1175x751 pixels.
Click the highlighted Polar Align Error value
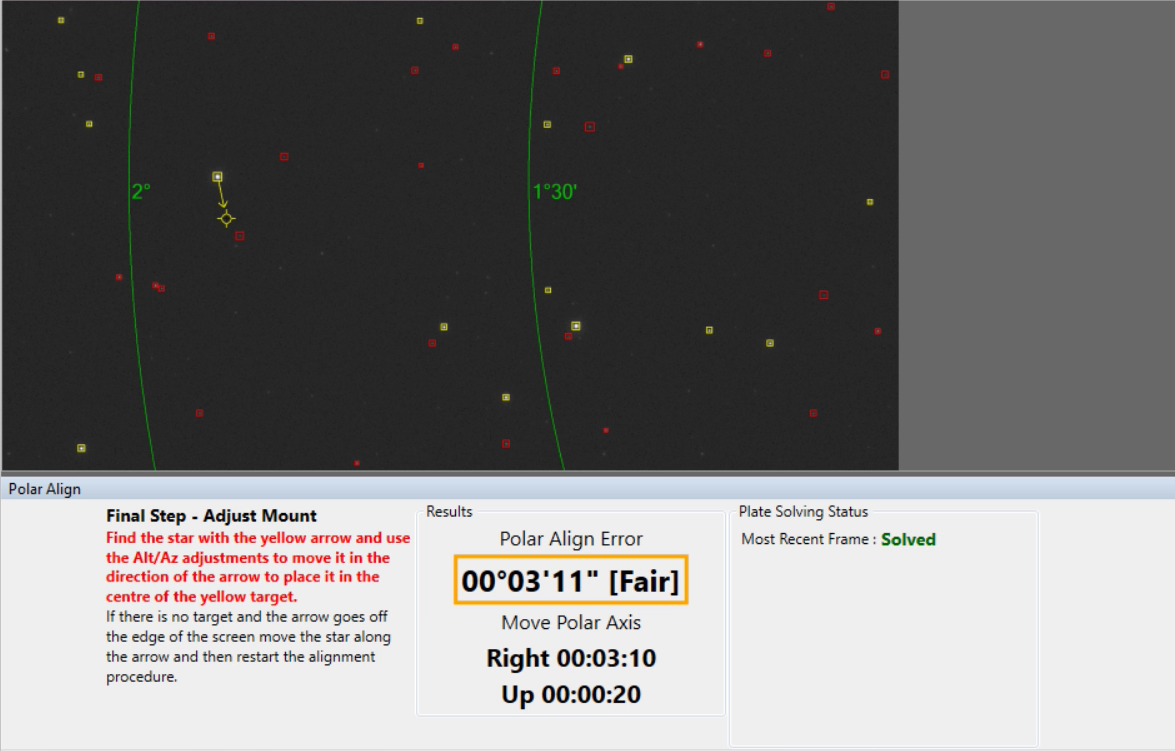[x=570, y=581]
